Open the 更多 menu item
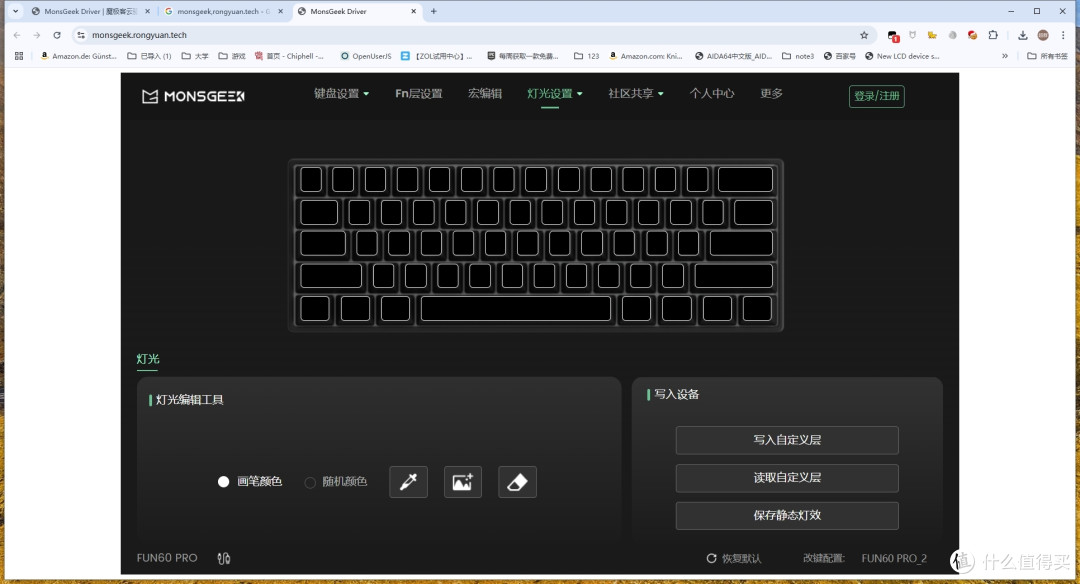This screenshot has height=584, width=1080. [771, 94]
